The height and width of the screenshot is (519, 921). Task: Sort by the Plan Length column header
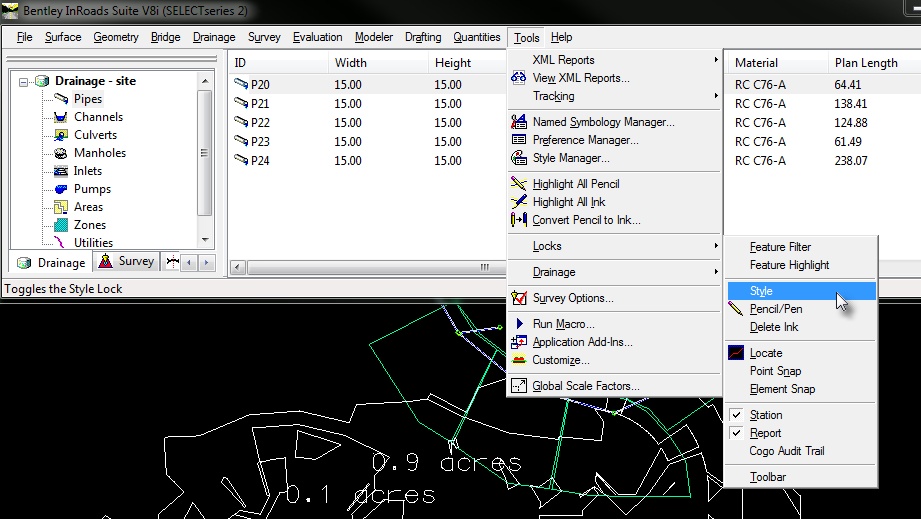coord(875,63)
